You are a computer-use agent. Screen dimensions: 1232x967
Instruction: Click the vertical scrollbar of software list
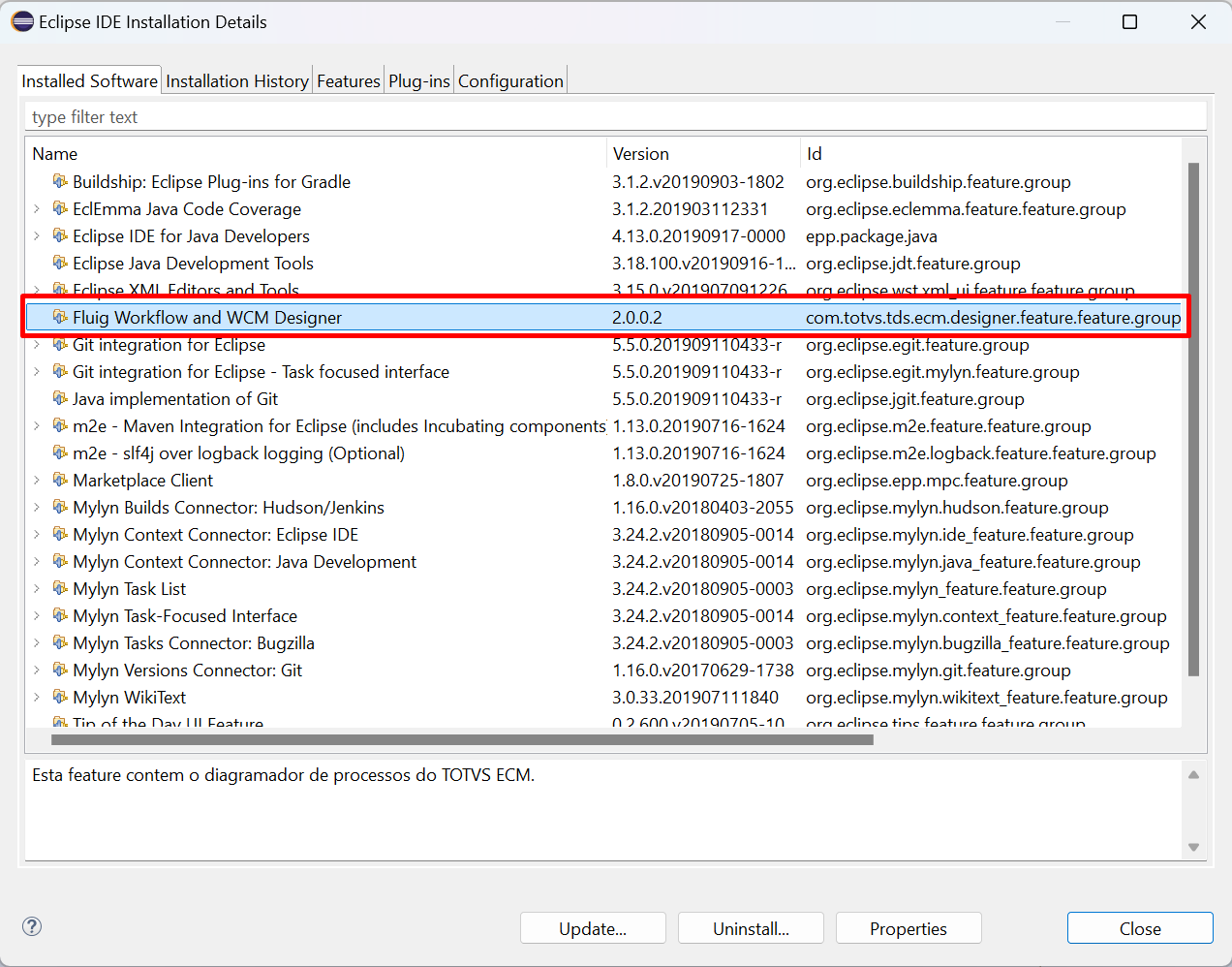coord(1193,419)
